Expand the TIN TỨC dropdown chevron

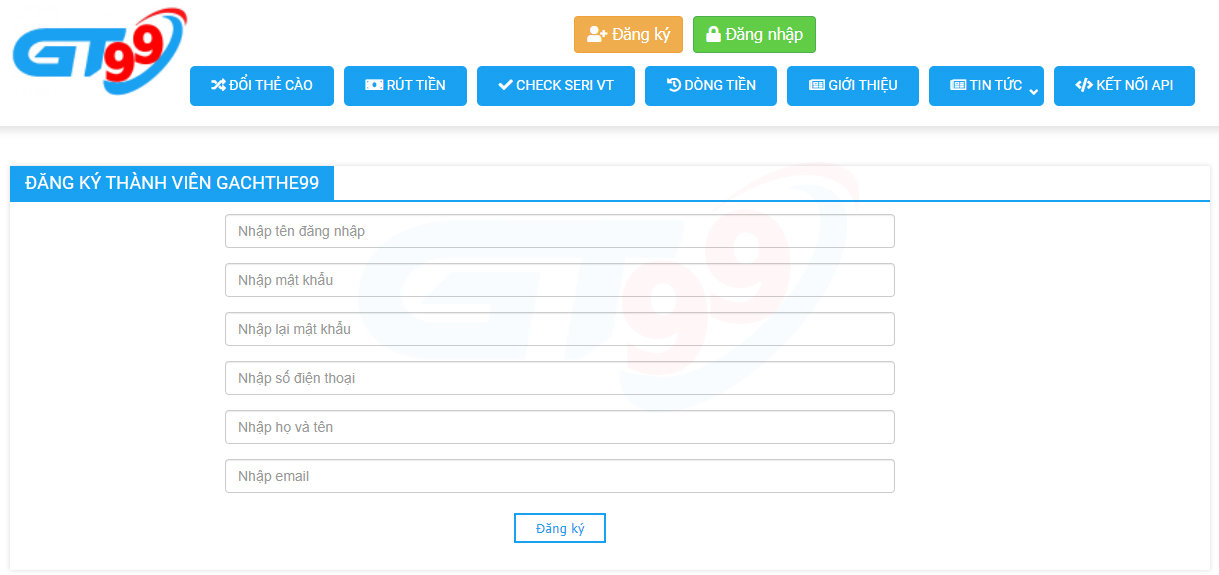[1034, 93]
